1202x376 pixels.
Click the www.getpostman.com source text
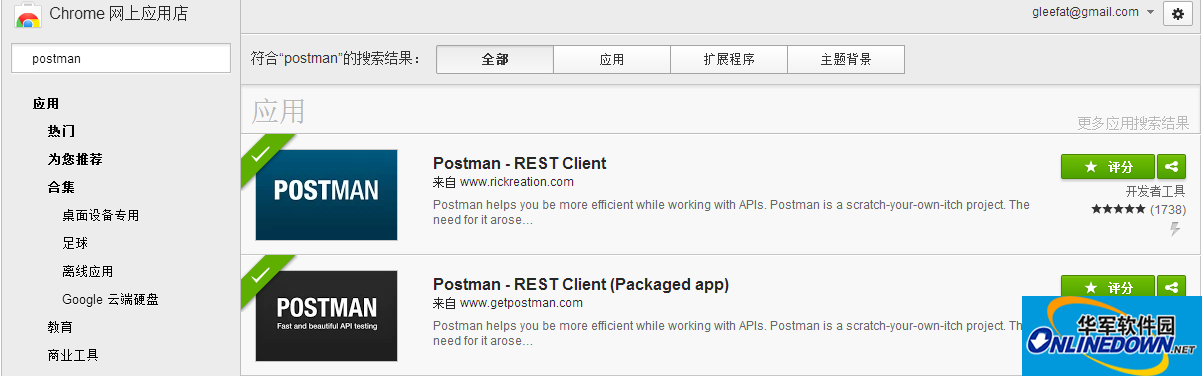click(521, 302)
